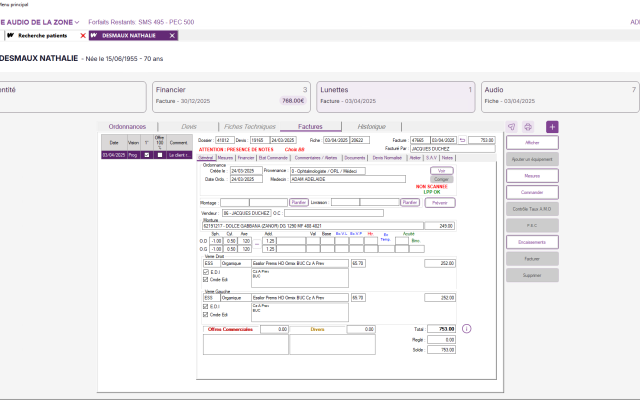The width and height of the screenshot is (640, 400).
Task: Toggle the E.D.I checkbox under Verre Droit
Action: [x=206, y=272]
